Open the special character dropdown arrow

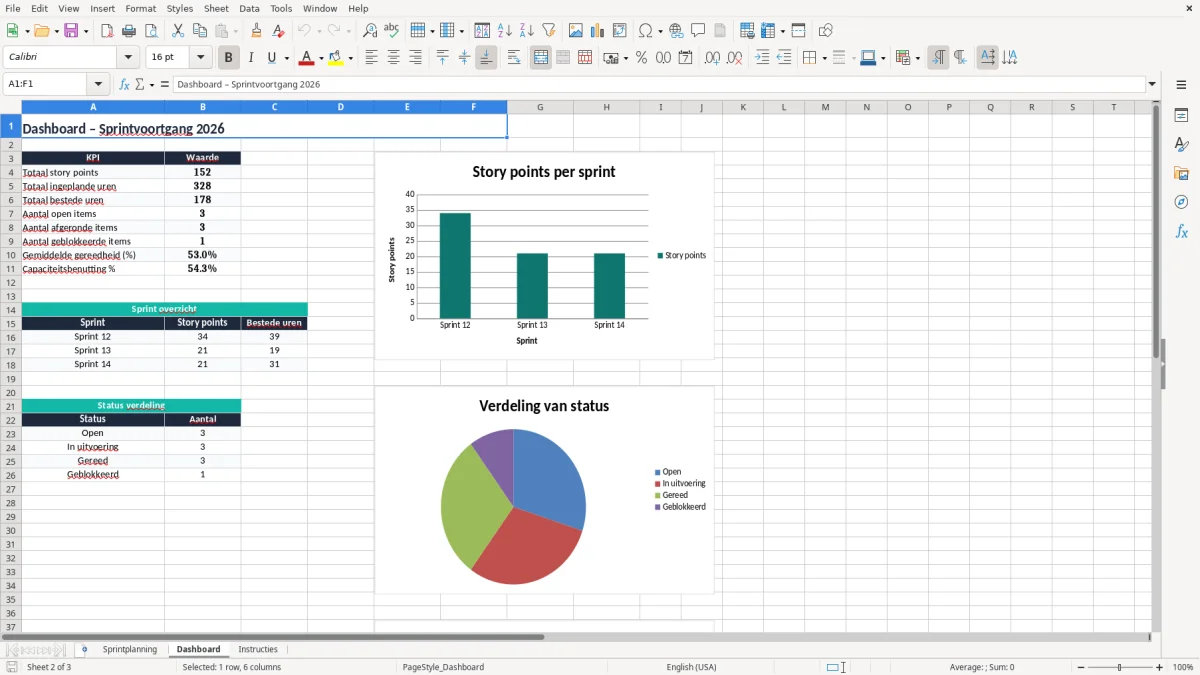[660, 31]
